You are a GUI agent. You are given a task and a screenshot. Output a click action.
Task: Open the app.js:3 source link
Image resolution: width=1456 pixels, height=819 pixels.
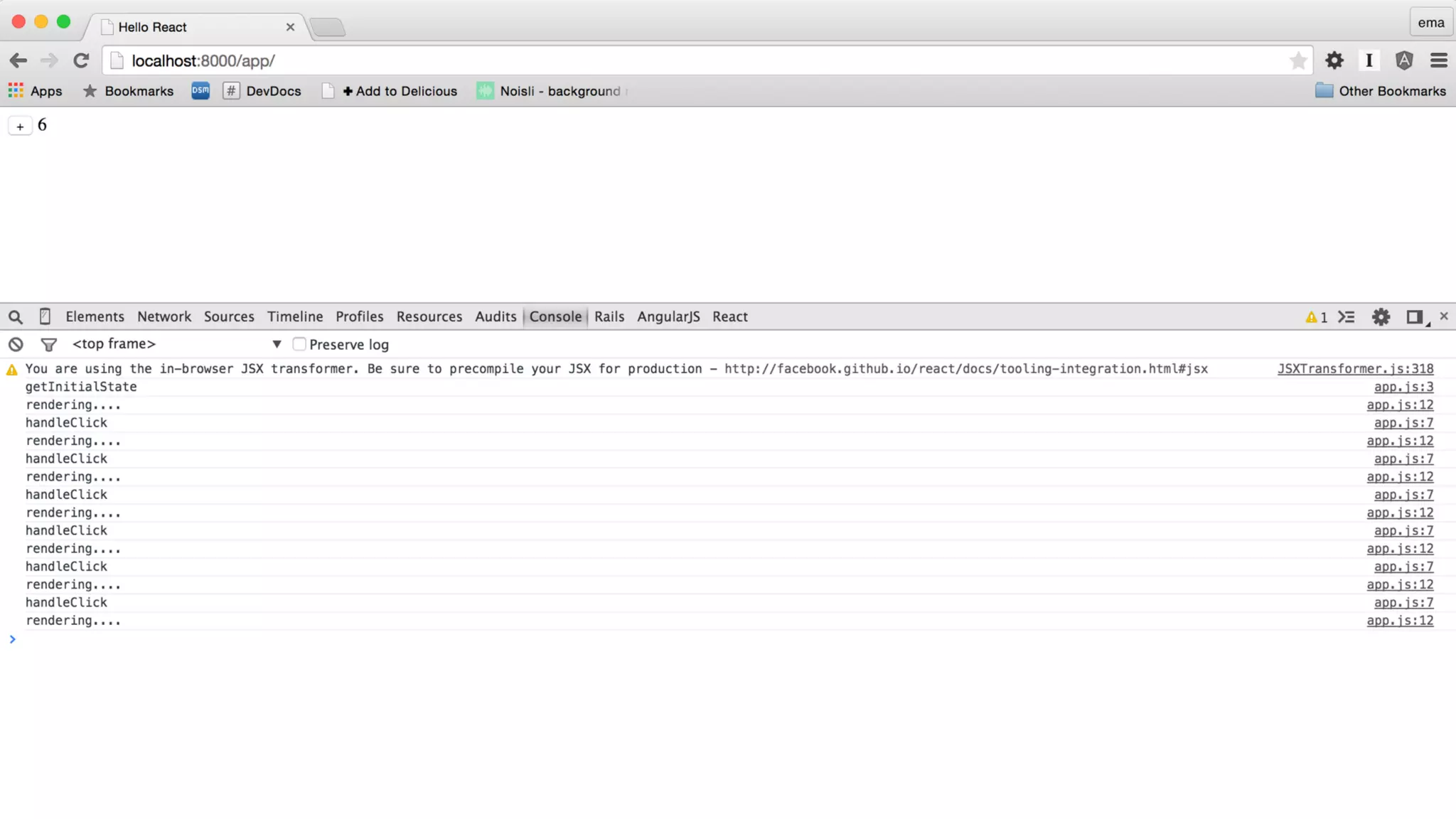1403,387
